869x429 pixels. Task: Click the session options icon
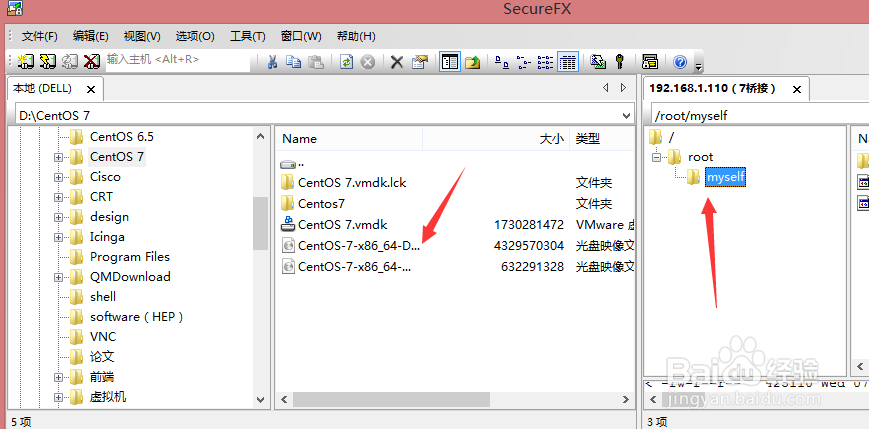click(x=597, y=62)
